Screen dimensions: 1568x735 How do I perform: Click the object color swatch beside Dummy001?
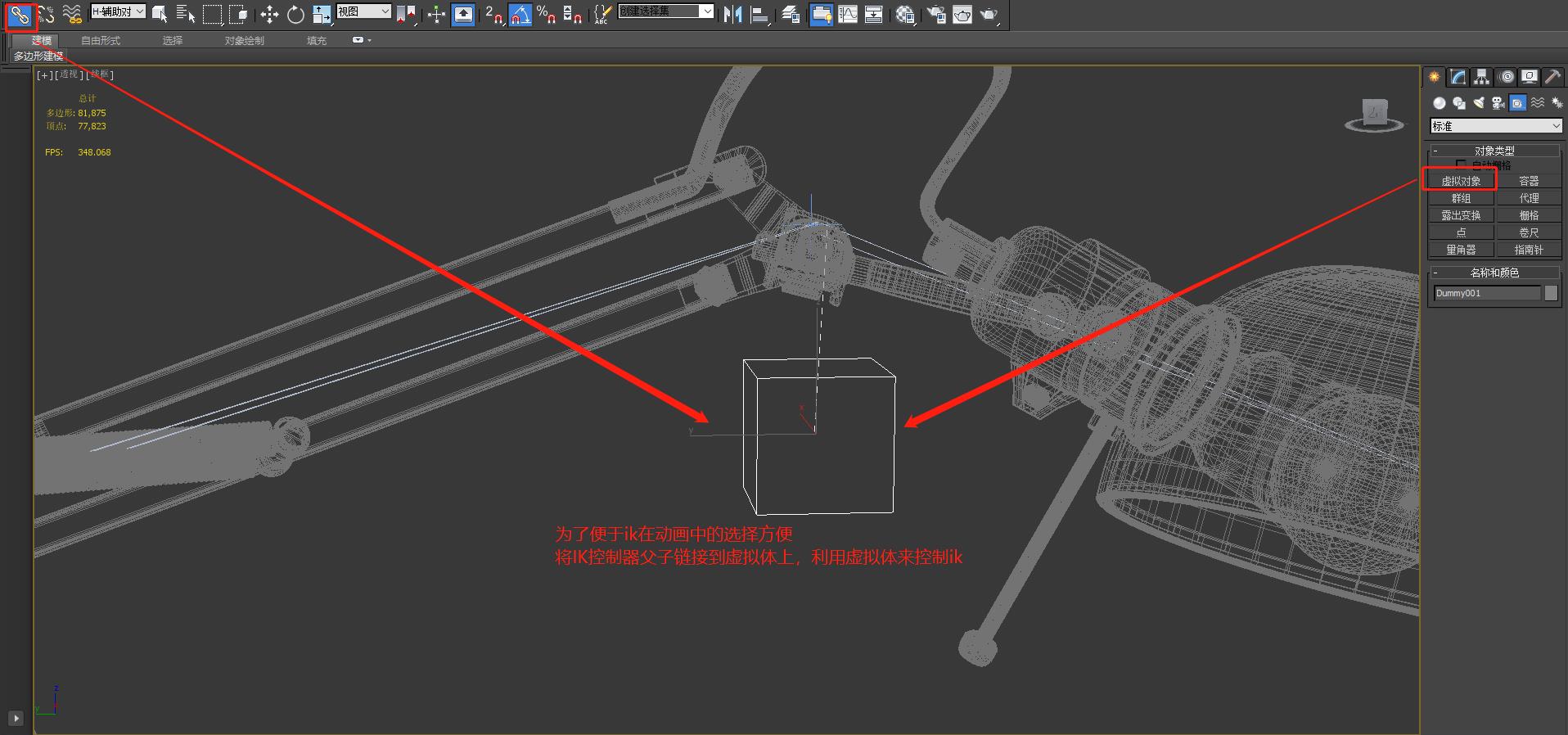click(x=1551, y=293)
